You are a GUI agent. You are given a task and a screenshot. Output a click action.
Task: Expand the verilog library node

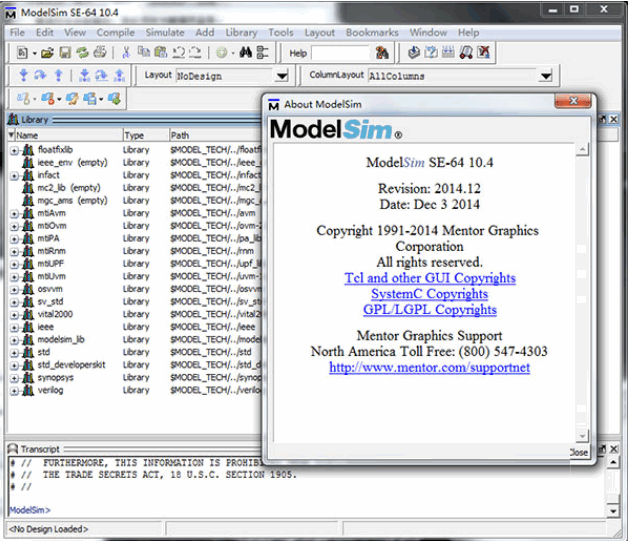(14, 391)
